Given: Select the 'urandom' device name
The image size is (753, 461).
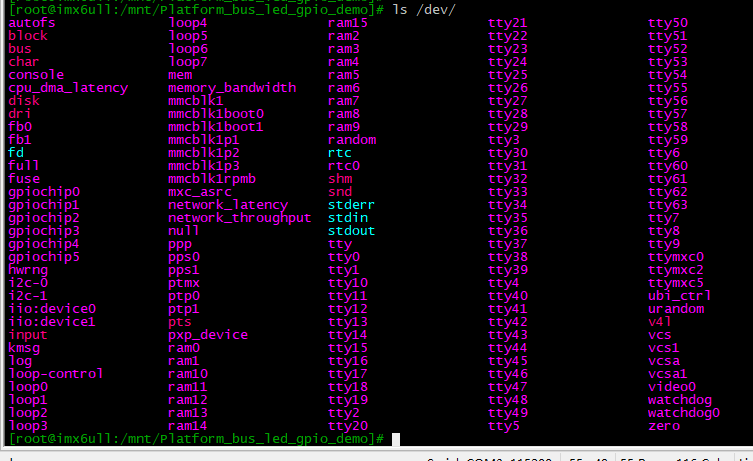Looking at the screenshot, I should pyautogui.click(x=676, y=309).
